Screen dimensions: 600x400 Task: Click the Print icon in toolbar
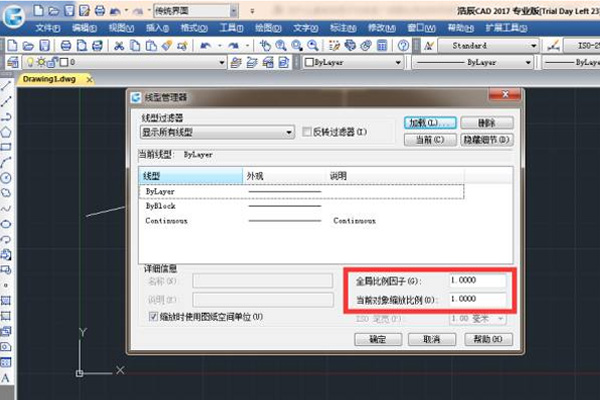click(66, 46)
